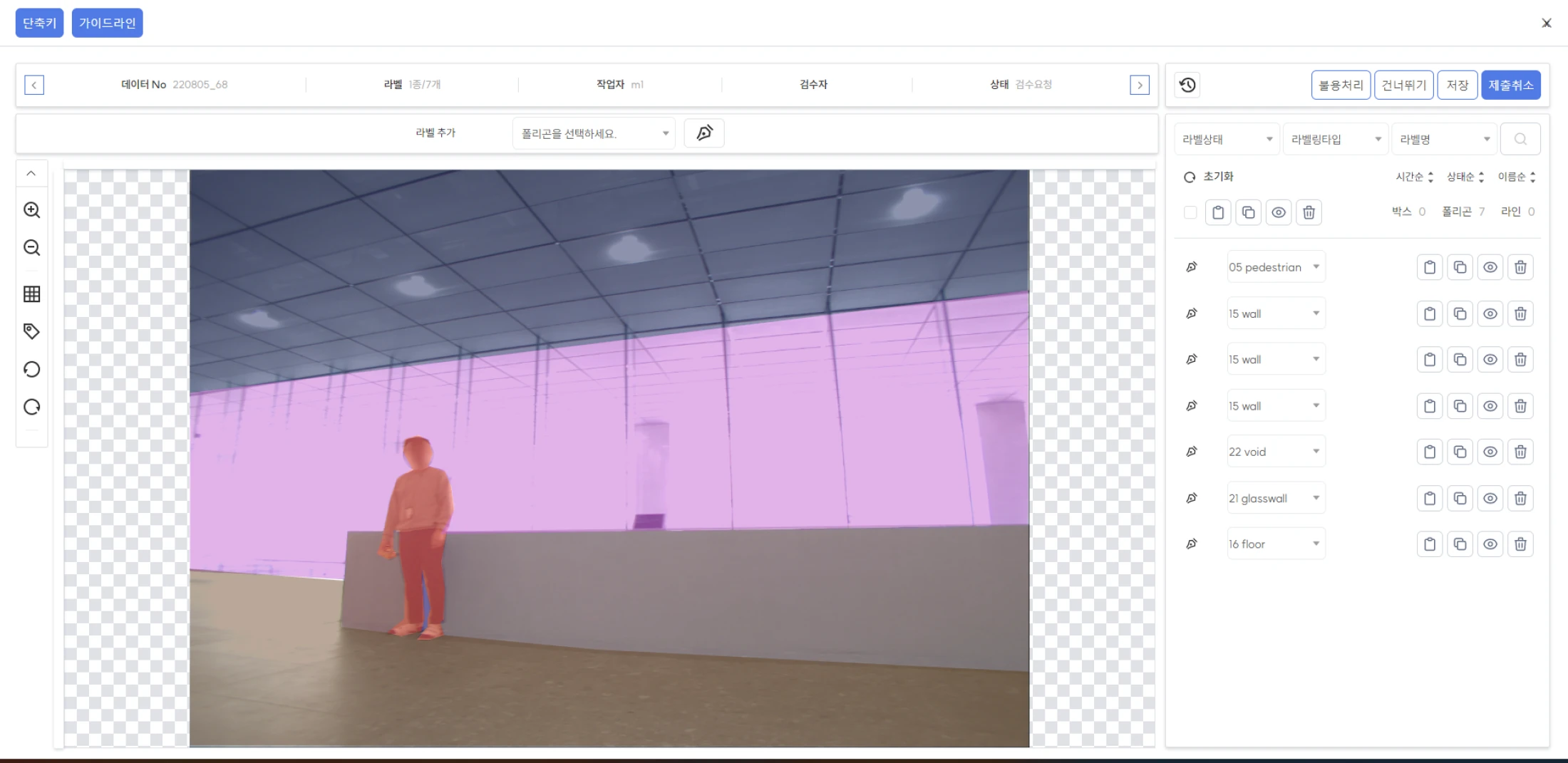Image resolution: width=1568 pixels, height=763 pixels.
Task: Click the search magnifier button in label filter
Action: 1520,139
